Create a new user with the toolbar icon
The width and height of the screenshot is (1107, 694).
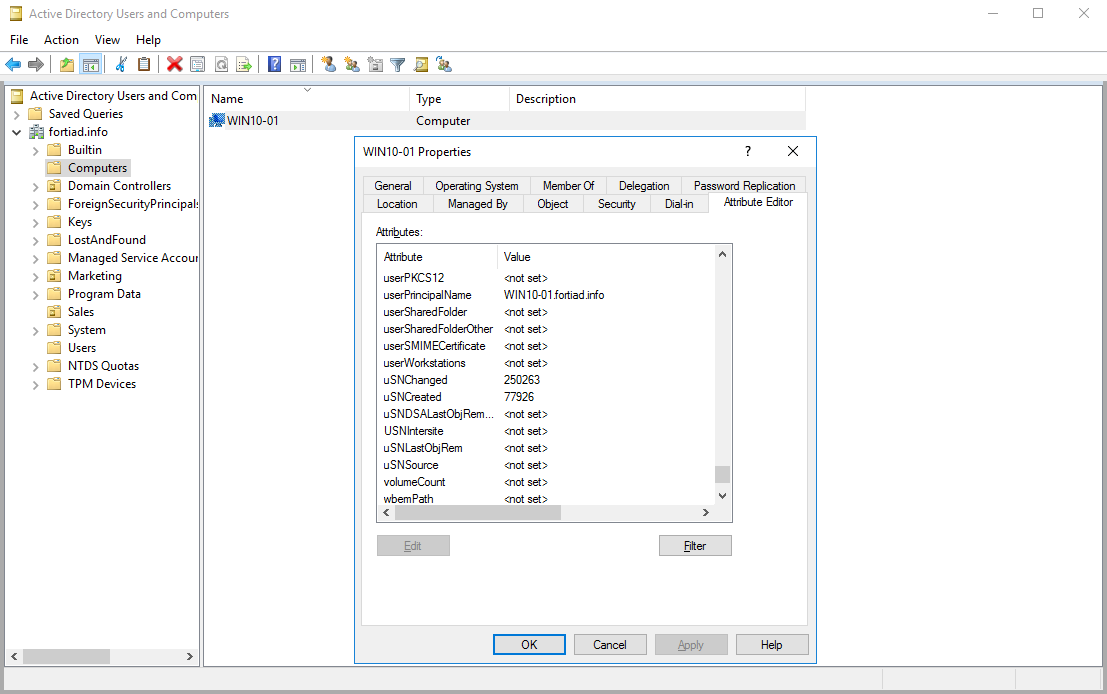[330, 64]
